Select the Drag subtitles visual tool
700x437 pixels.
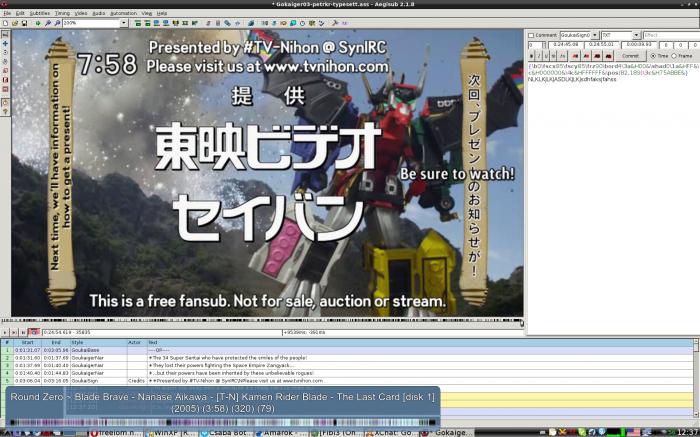[5, 43]
